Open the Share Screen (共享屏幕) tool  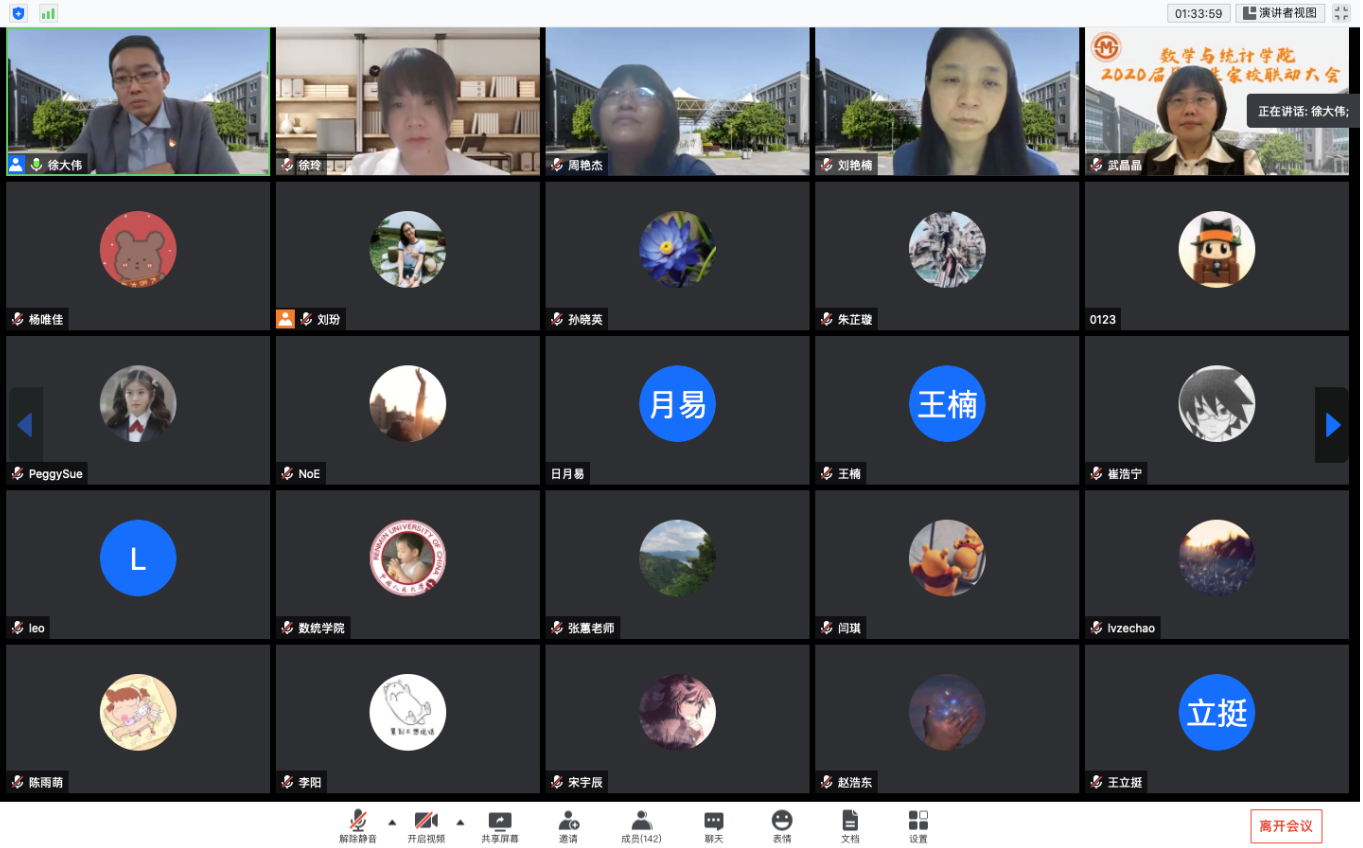tap(499, 826)
